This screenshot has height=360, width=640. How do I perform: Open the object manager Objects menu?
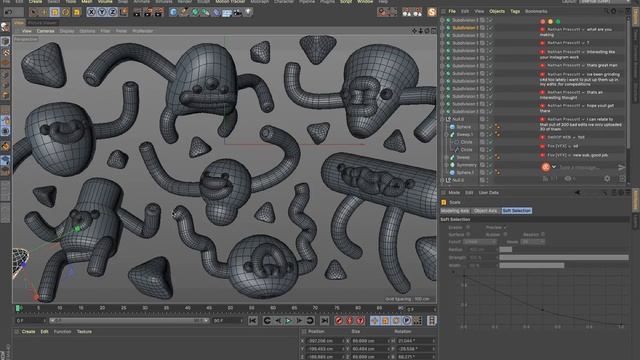497,11
